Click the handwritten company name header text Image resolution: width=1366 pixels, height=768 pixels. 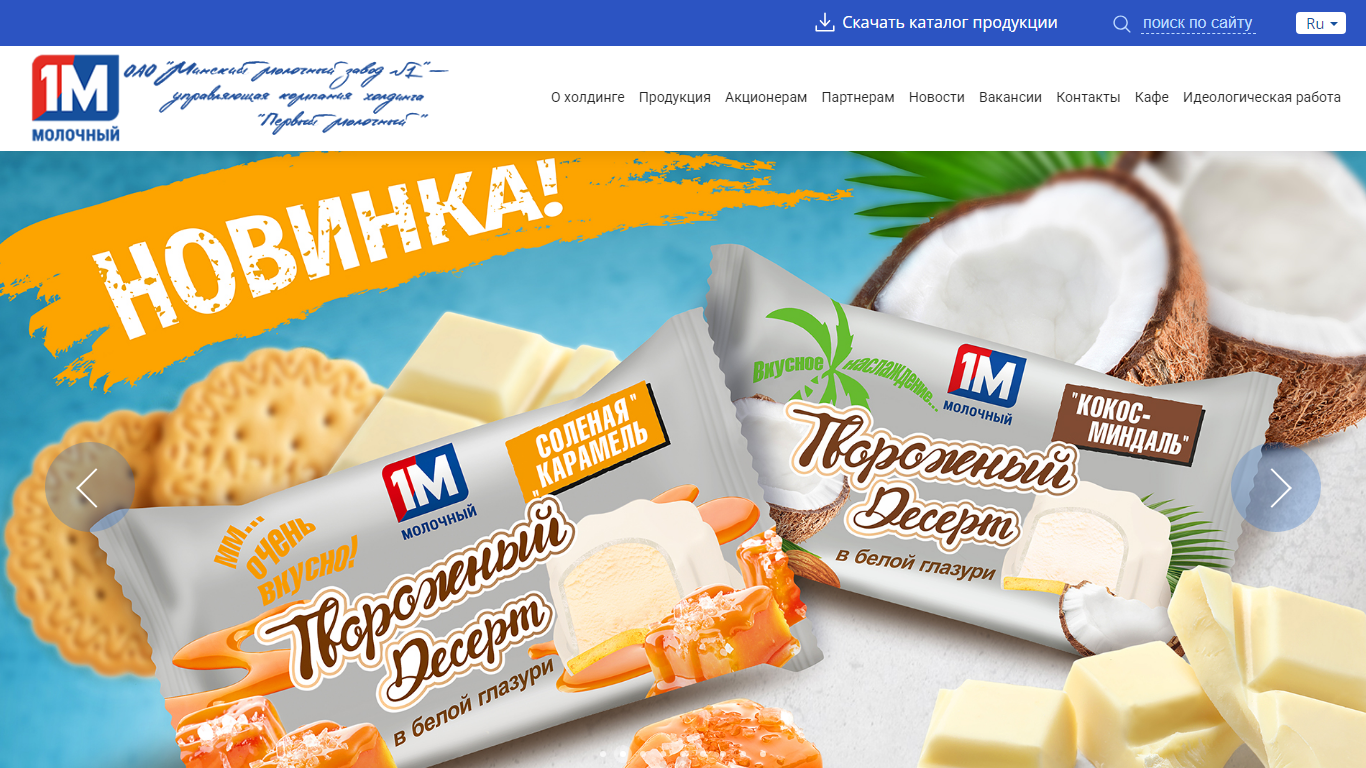pos(286,96)
